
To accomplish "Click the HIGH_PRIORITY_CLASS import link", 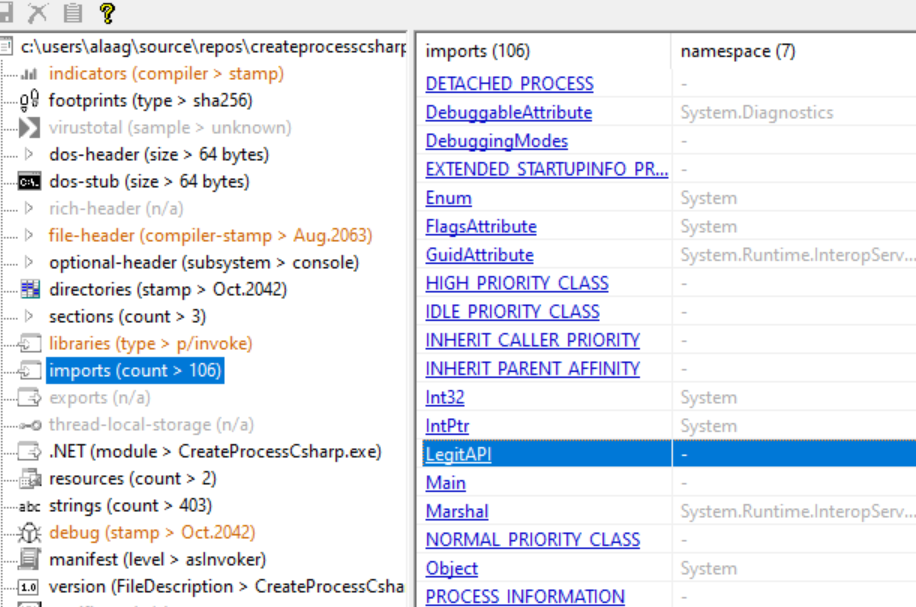I will pos(517,284).
